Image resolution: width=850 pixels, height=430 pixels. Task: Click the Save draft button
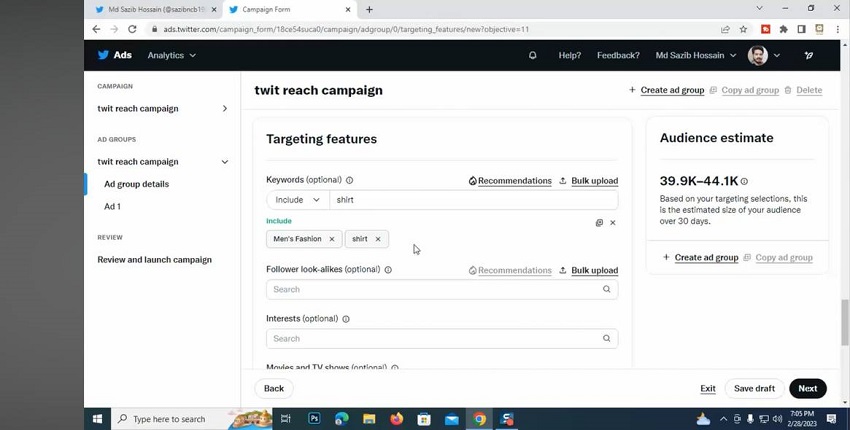[754, 388]
